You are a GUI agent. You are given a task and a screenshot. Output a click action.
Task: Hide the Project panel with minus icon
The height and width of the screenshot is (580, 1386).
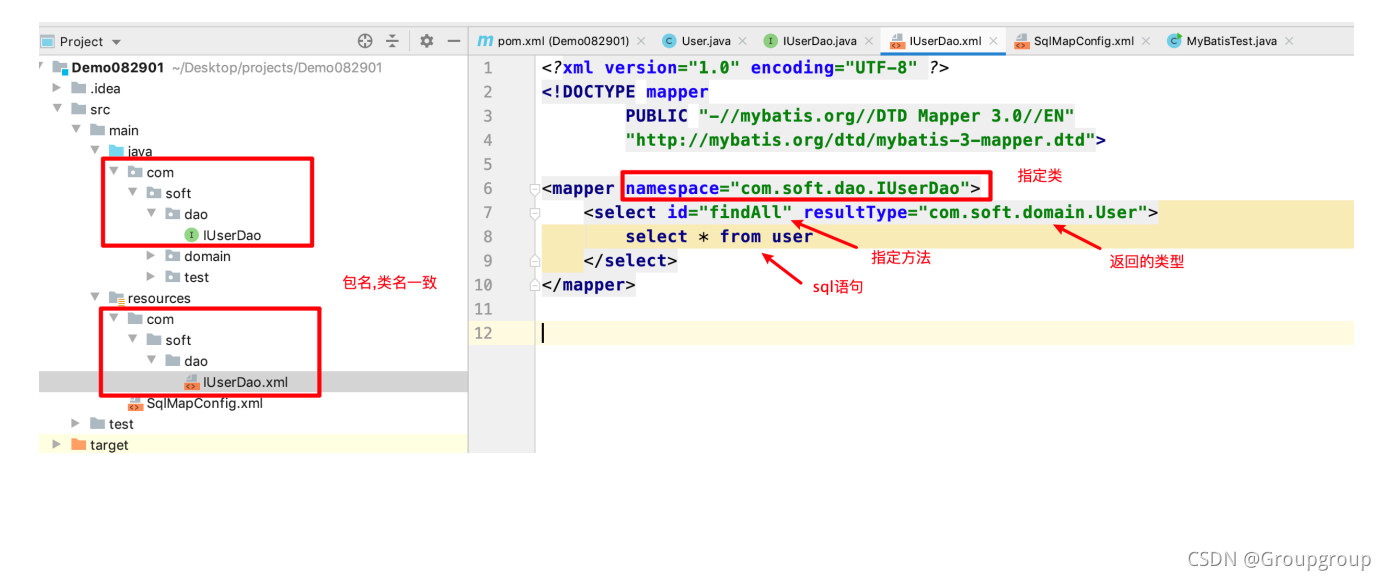pyautogui.click(x=454, y=41)
